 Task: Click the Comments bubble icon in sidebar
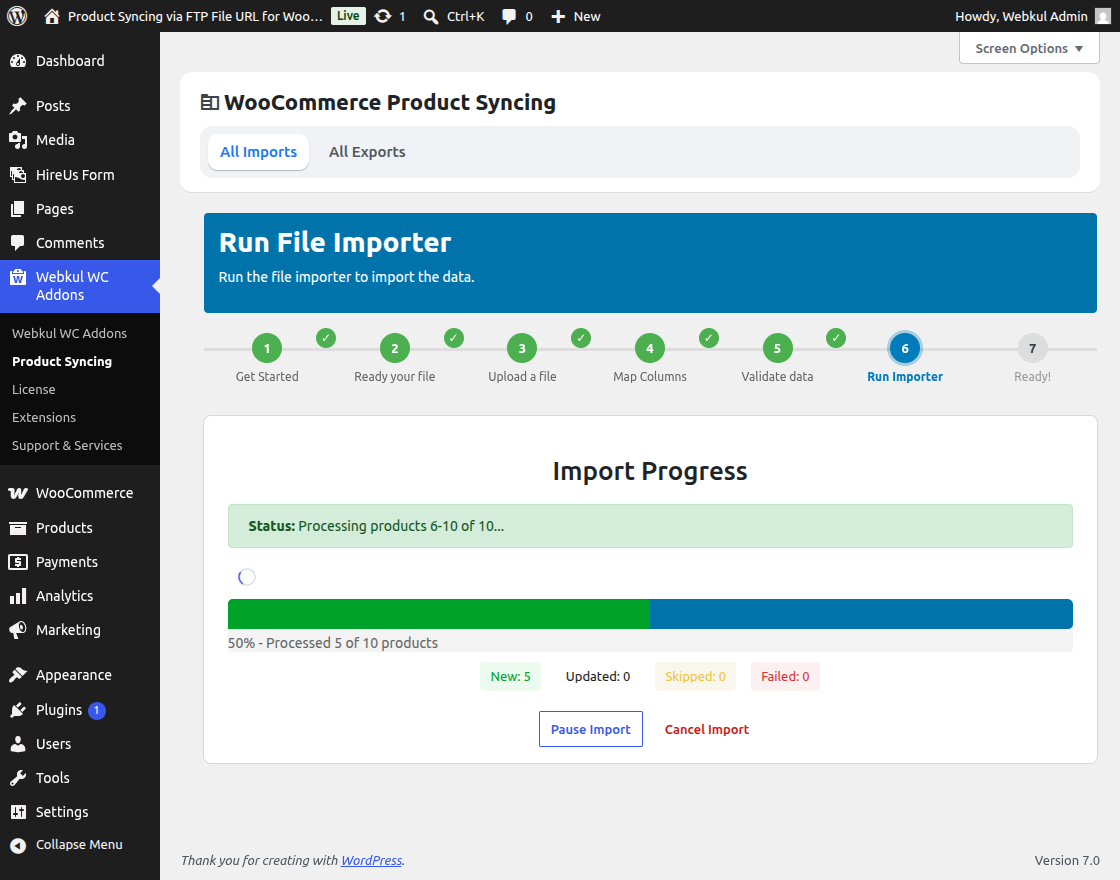click(x=18, y=243)
